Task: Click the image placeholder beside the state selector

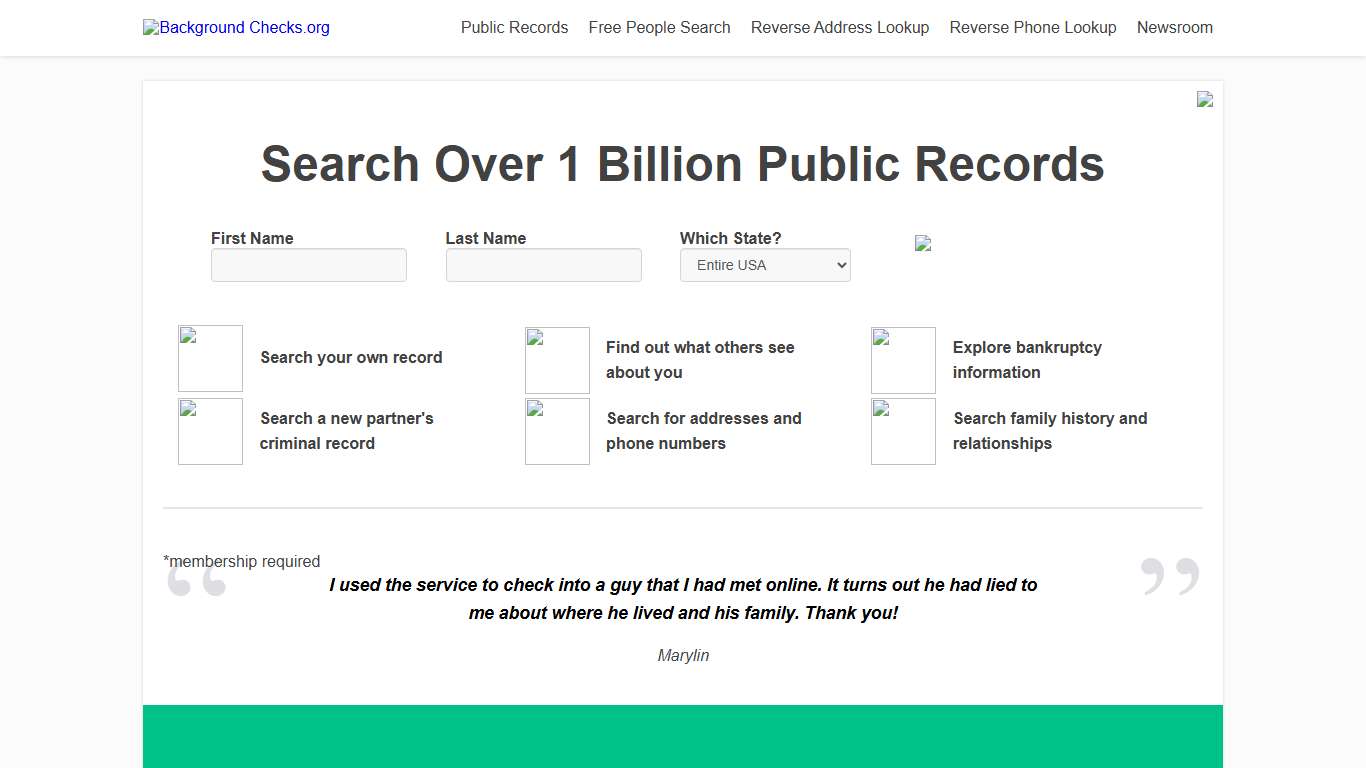Action: point(922,243)
